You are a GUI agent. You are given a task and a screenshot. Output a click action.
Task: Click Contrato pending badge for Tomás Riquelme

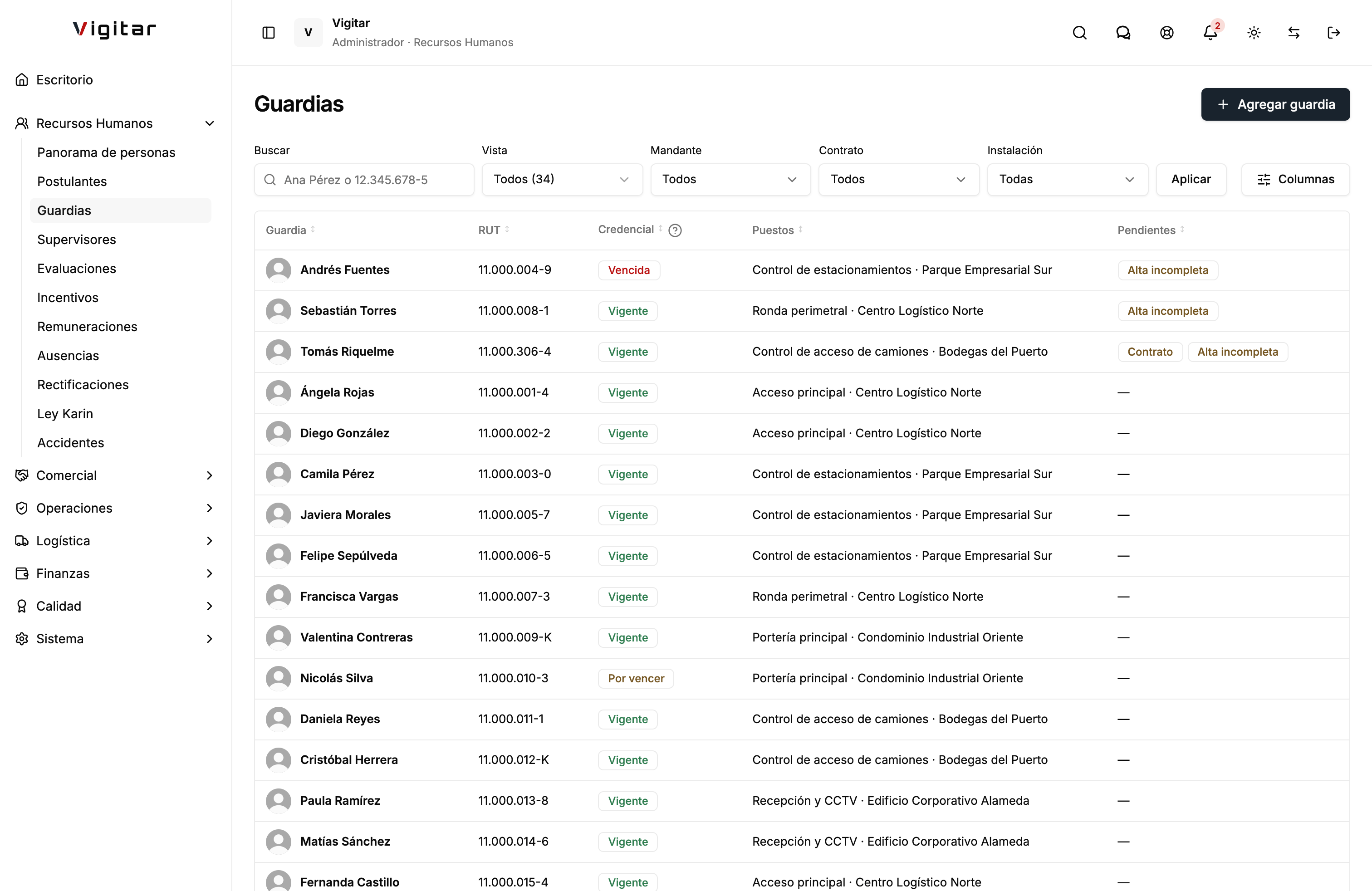[x=1150, y=352]
